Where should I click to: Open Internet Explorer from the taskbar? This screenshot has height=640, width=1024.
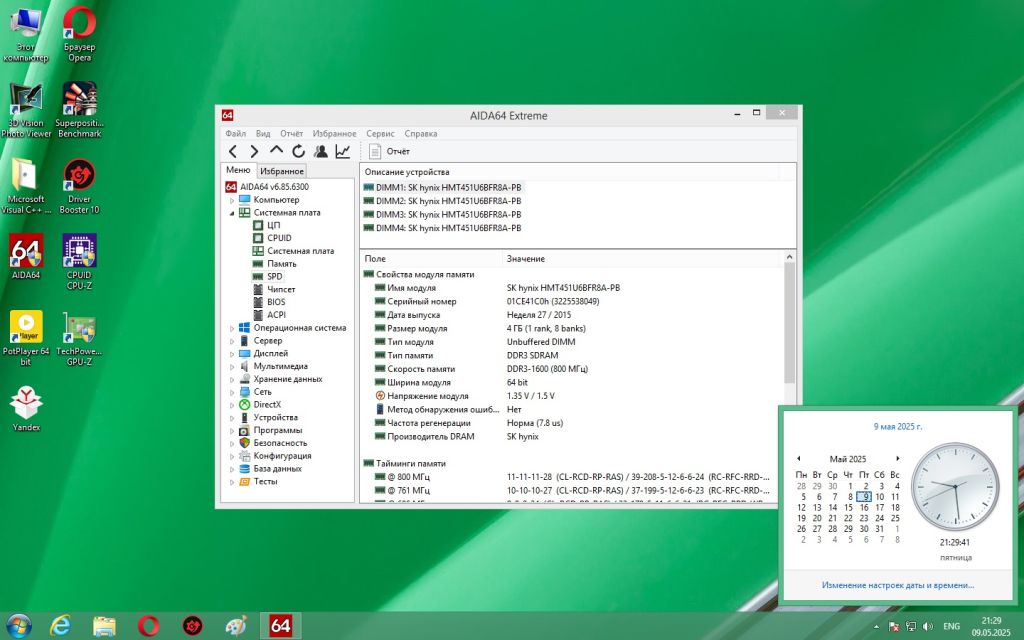point(61,626)
